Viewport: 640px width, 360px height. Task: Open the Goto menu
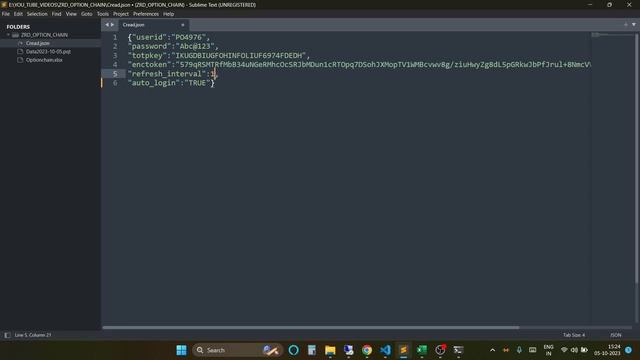click(x=87, y=14)
